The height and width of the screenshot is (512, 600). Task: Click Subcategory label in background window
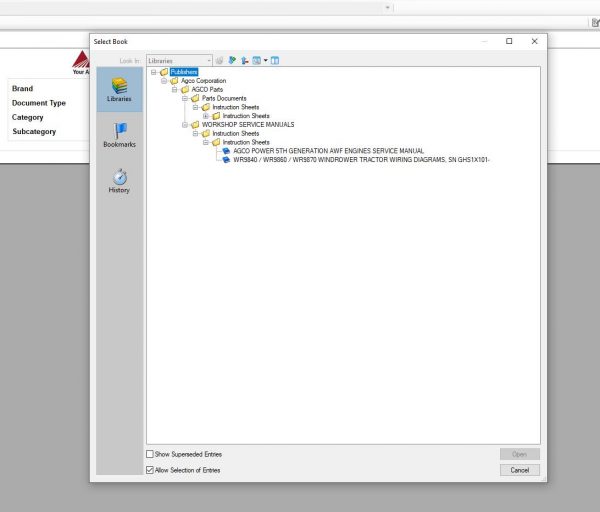34,132
